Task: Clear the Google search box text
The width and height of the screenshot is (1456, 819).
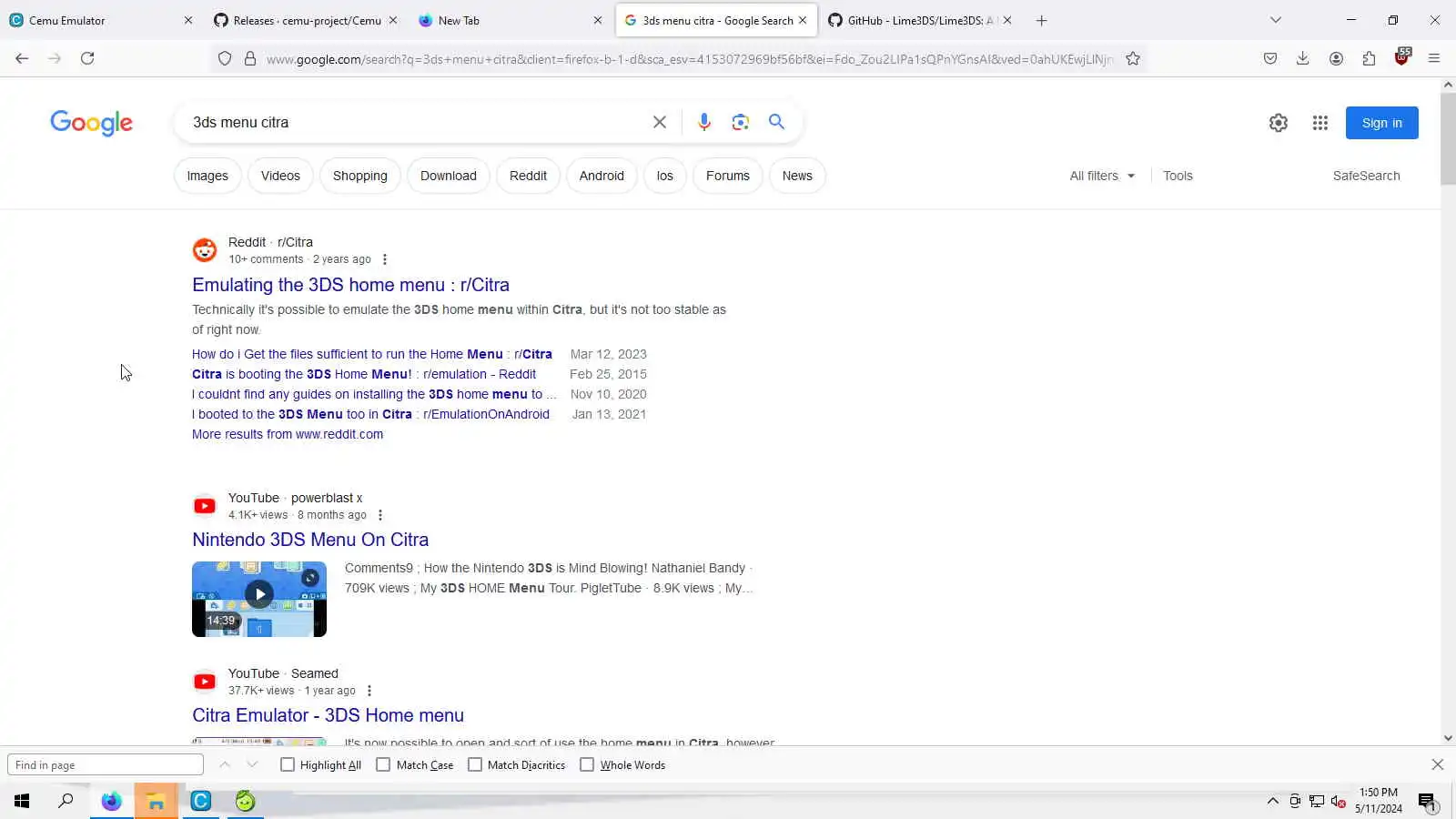Action: (x=660, y=122)
